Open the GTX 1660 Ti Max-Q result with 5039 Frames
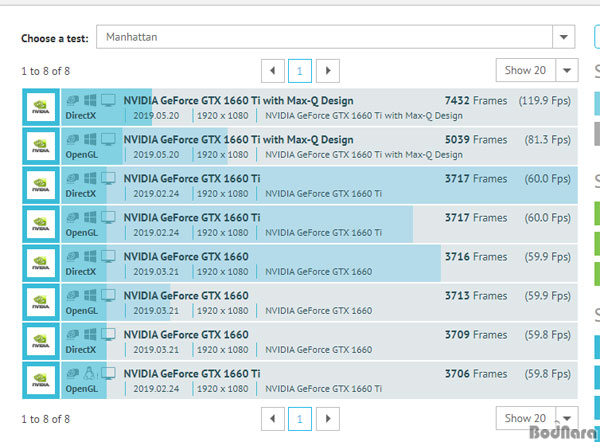 click(x=238, y=140)
